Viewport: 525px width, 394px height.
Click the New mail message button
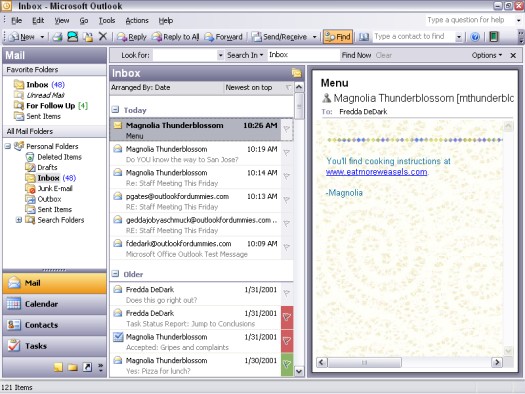coord(22,37)
